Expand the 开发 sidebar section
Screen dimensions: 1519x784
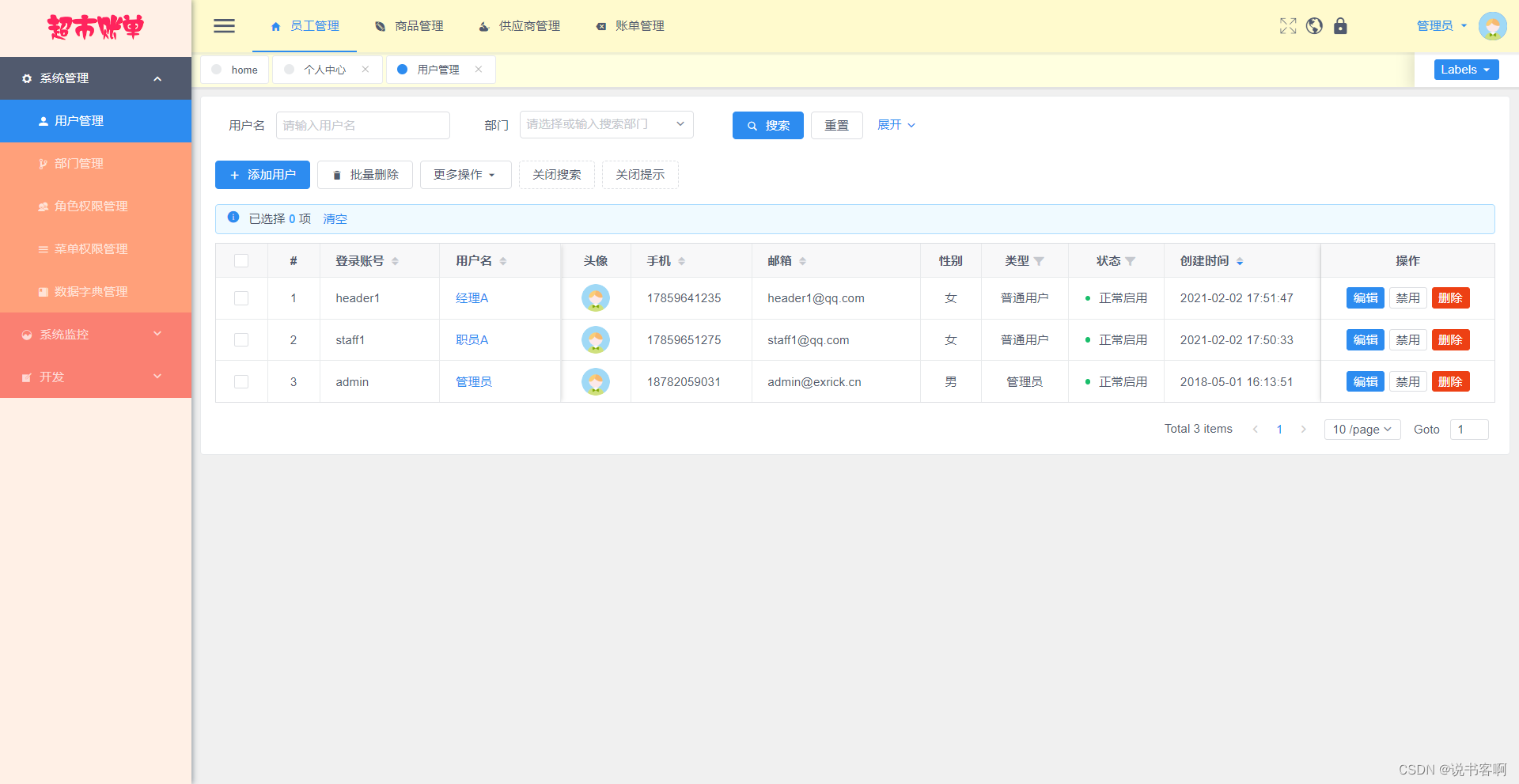96,377
